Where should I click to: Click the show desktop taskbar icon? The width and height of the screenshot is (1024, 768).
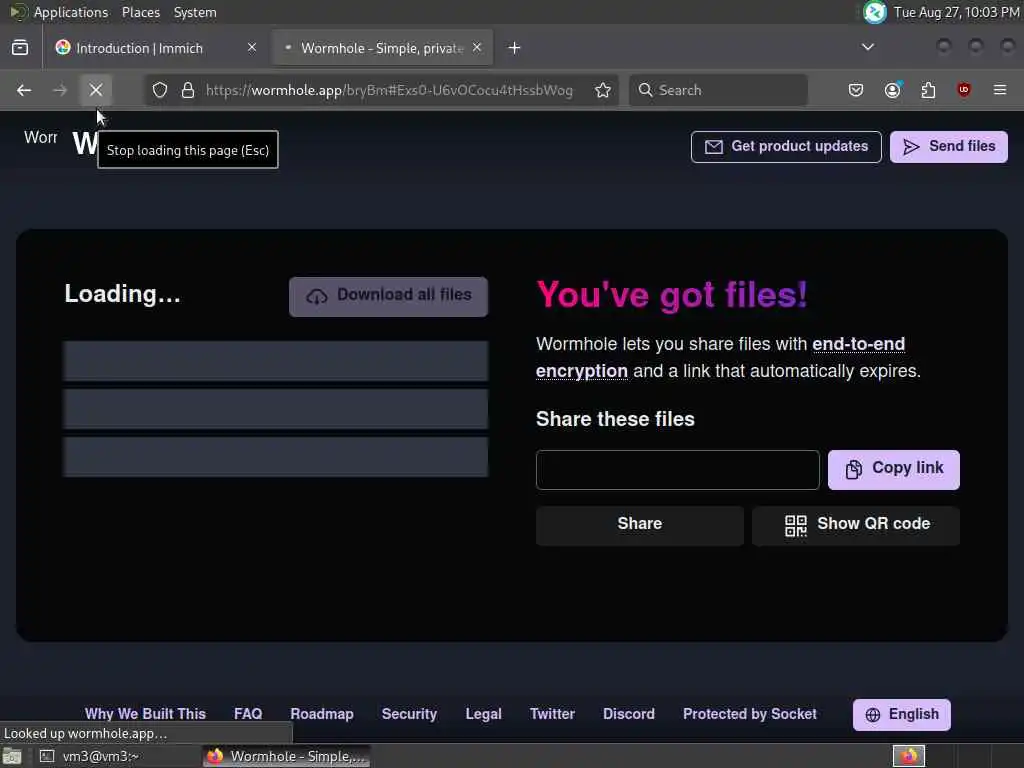[12, 756]
